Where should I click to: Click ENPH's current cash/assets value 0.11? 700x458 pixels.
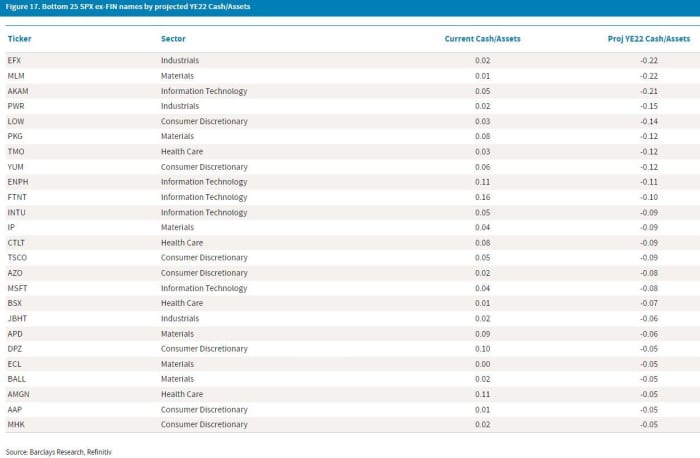coord(483,182)
